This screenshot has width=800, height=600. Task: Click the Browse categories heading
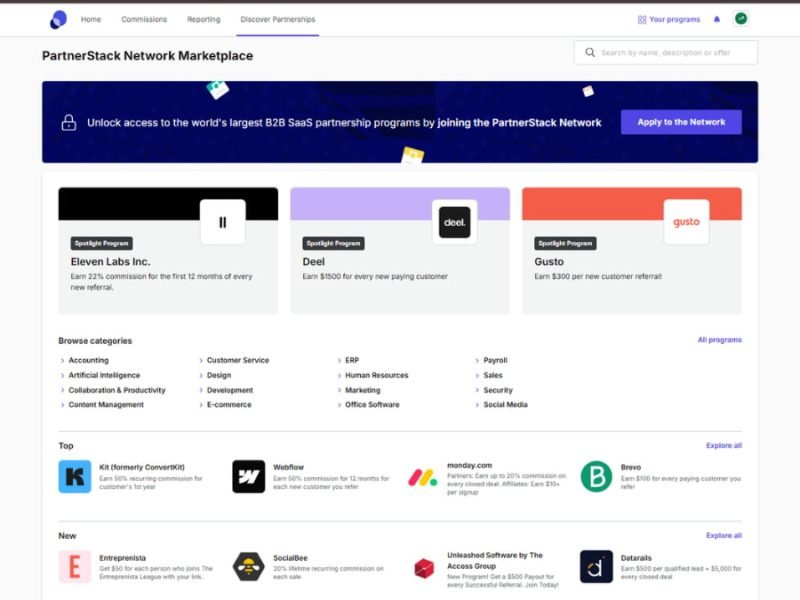[x=95, y=341]
